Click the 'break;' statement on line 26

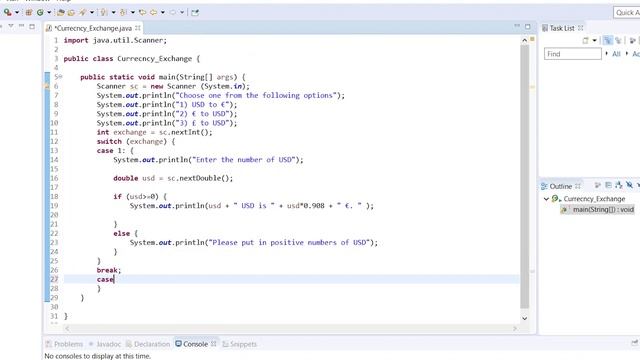[x=109, y=270]
